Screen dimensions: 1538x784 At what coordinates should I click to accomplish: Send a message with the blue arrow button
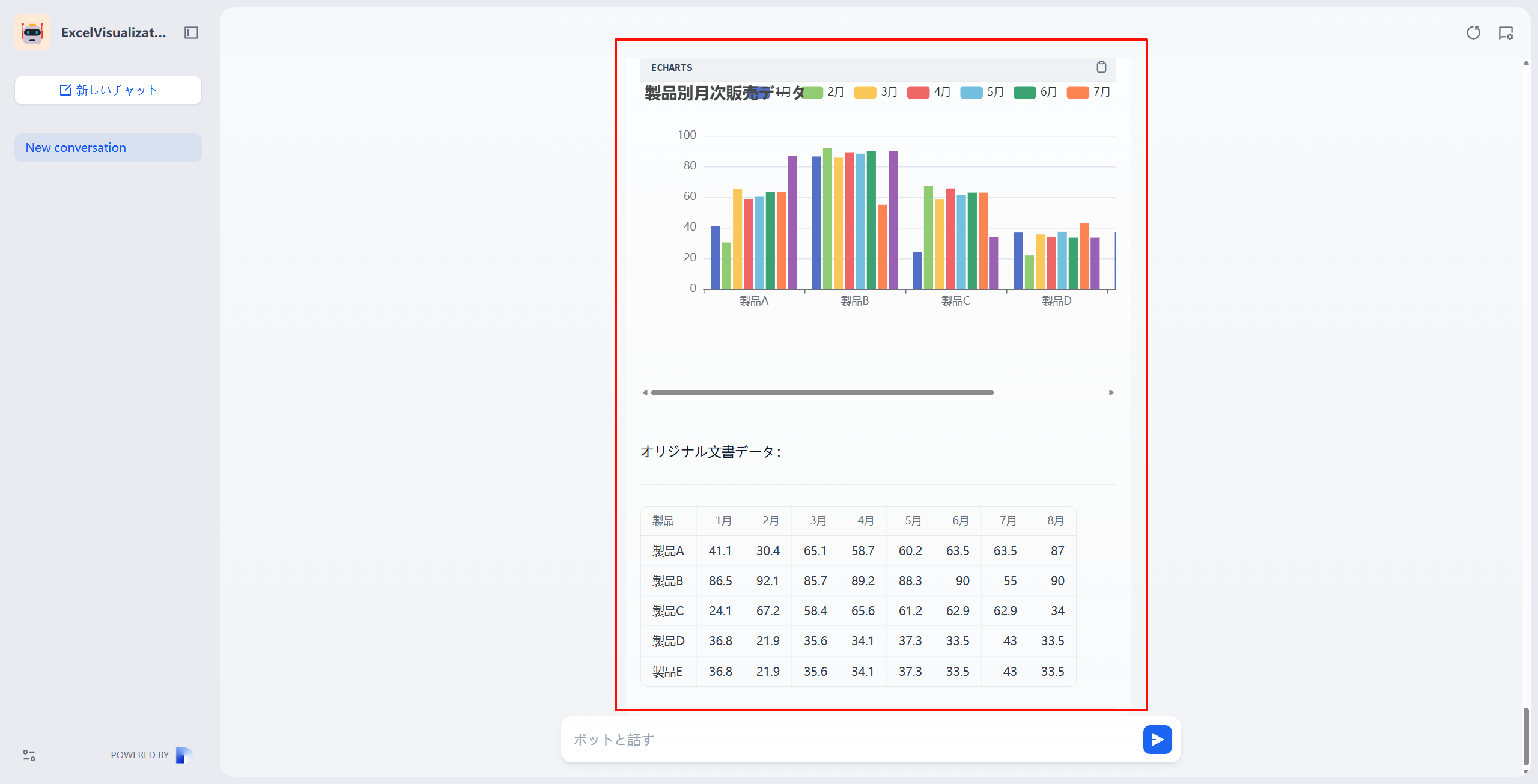tap(1158, 739)
